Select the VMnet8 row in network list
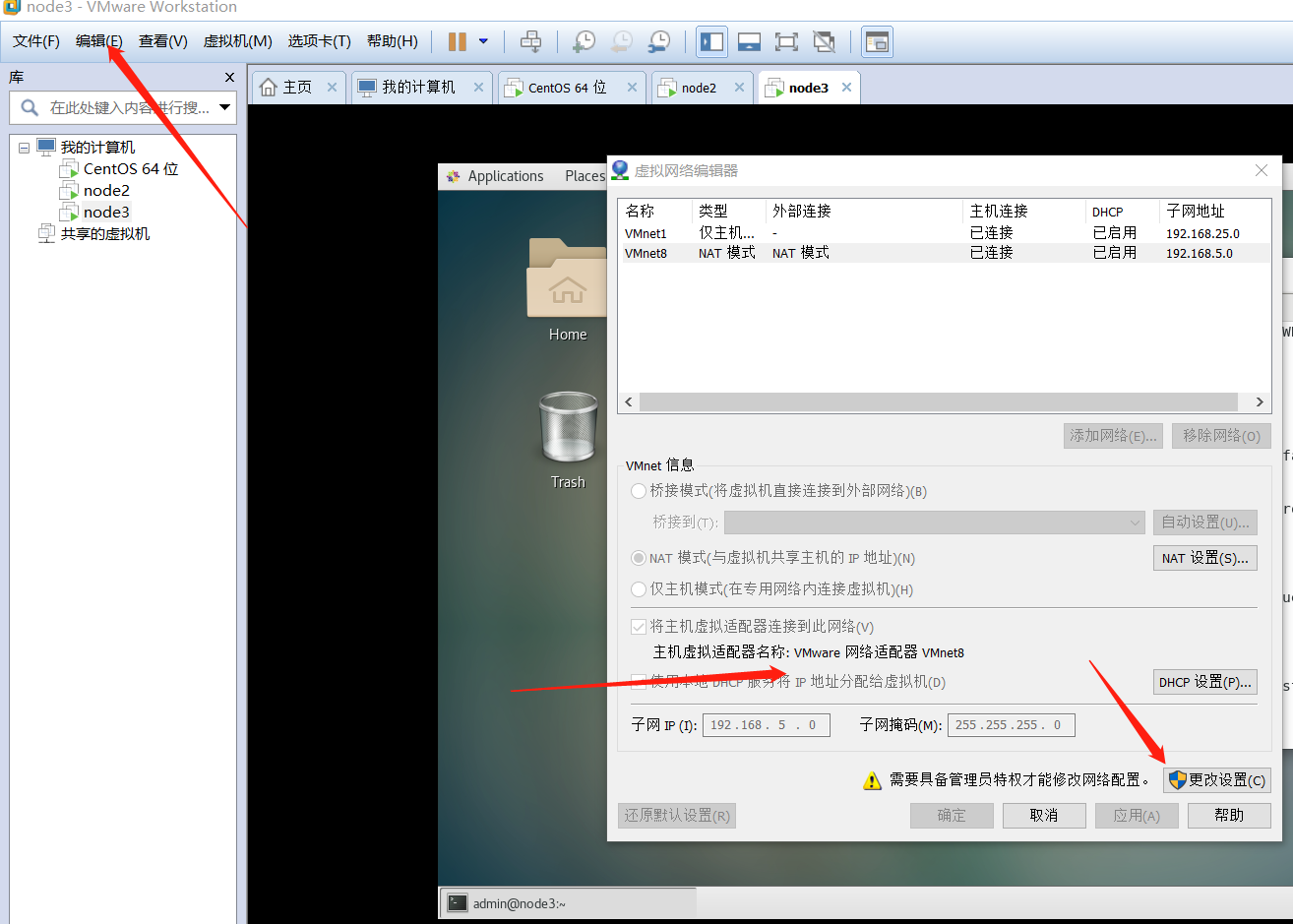The width and height of the screenshot is (1293, 924). click(x=945, y=253)
